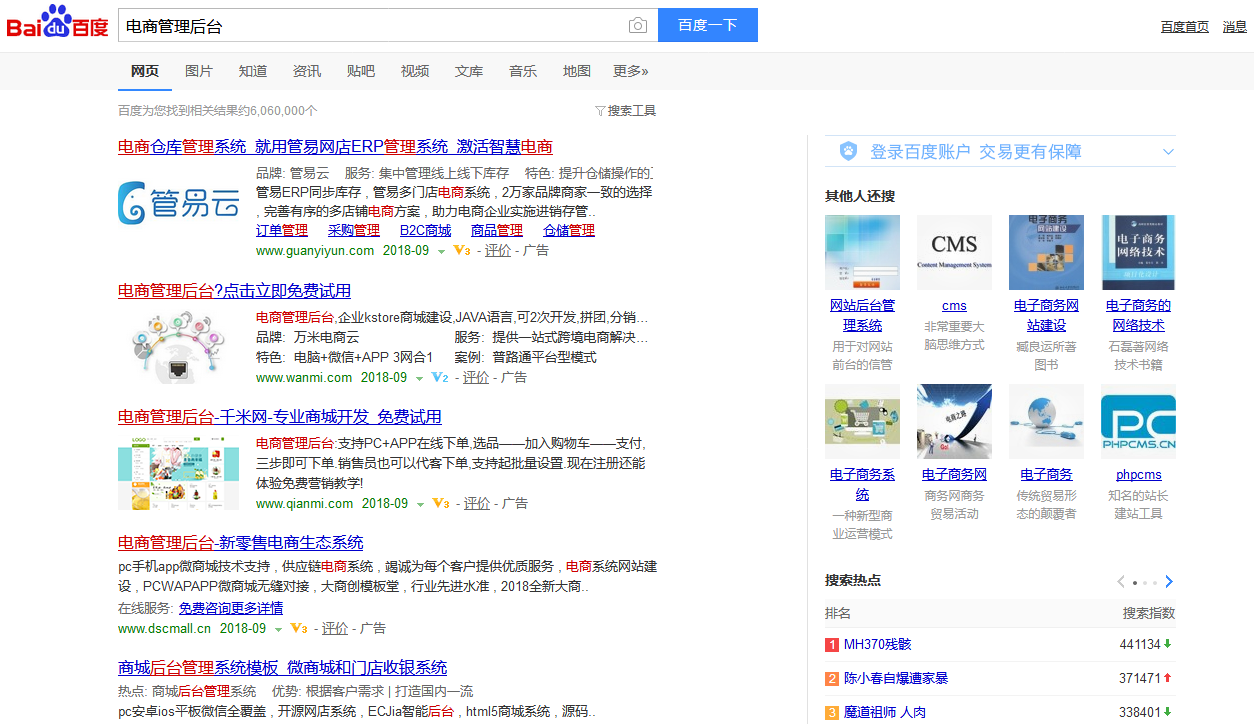The image size is (1254, 724).
Task: Open the 电商管理后台-千米网 result link
Action: 279,417
